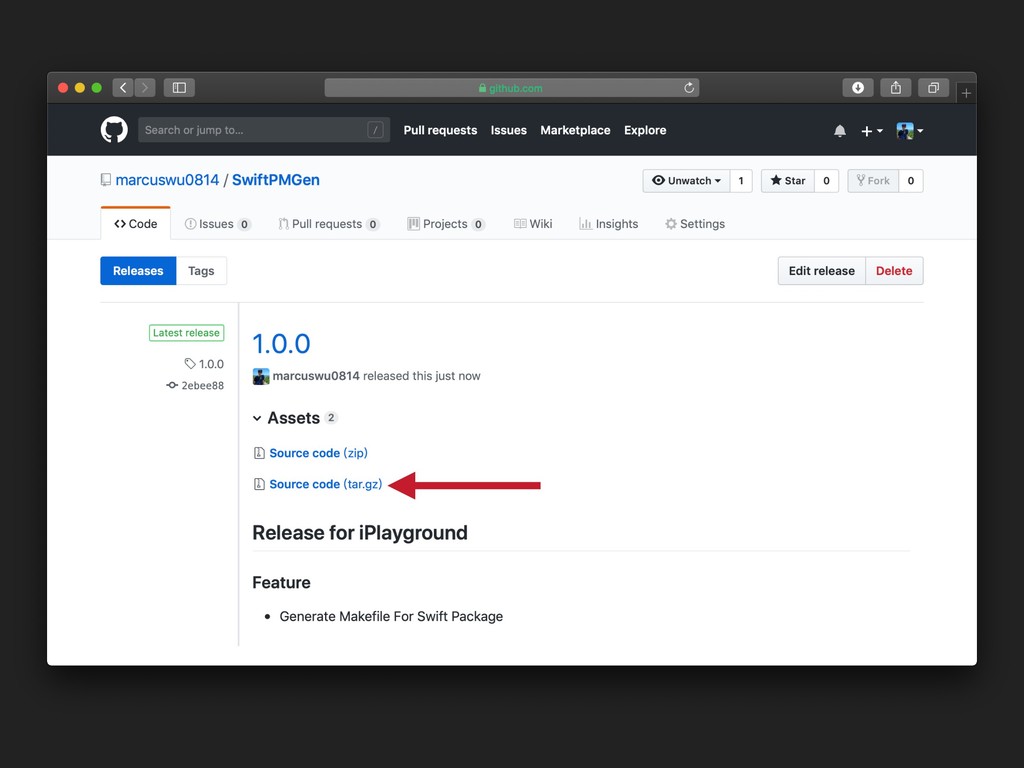
Task: Open the stargazers count next to Star
Action: pyautogui.click(x=826, y=181)
